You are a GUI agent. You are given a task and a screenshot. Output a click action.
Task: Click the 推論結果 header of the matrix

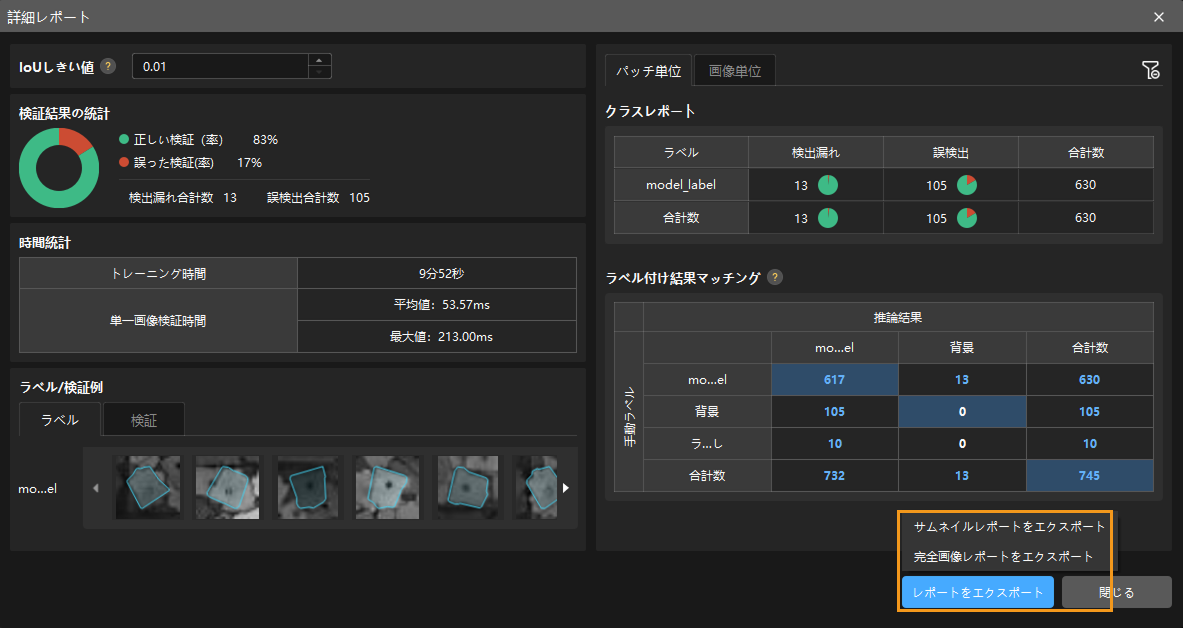point(898,318)
